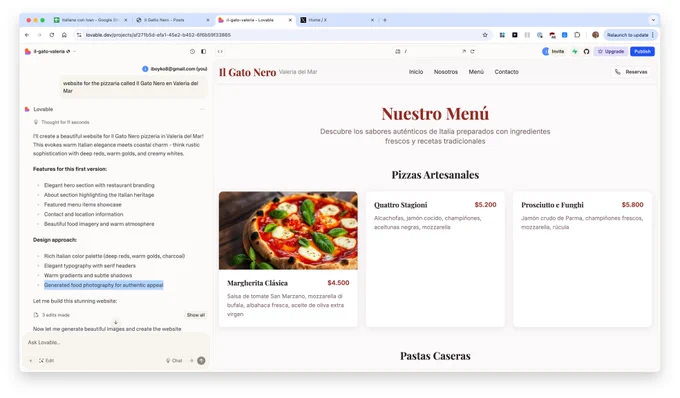Select the Quattro Stagioni menu card title
The width and height of the screenshot is (680, 398).
[x=400, y=205]
